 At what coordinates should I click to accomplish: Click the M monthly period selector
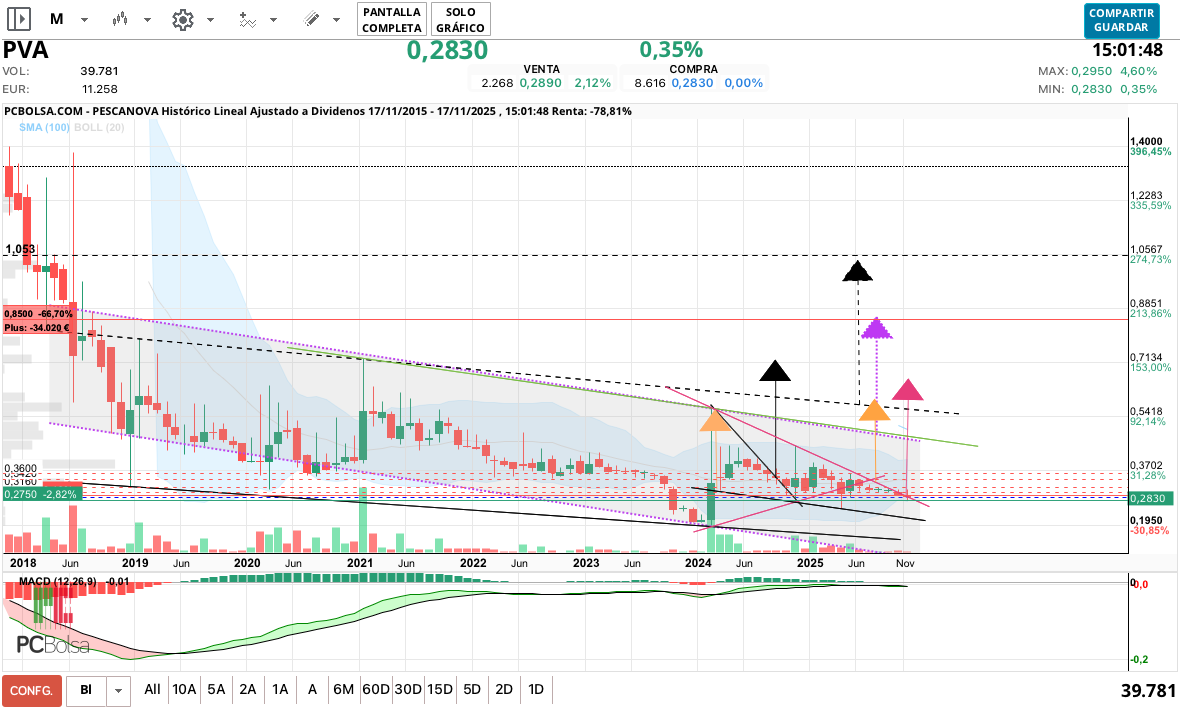point(56,20)
